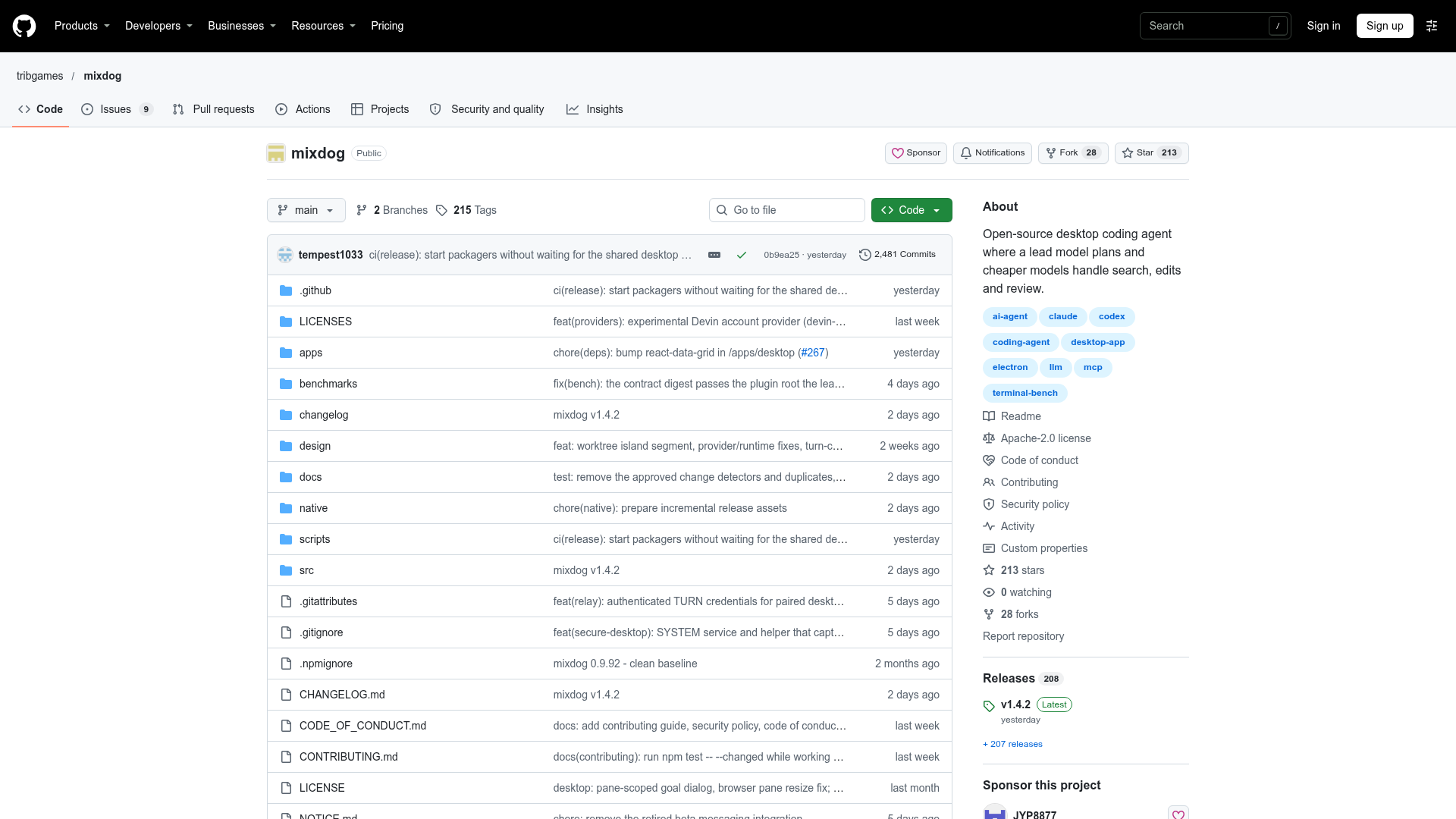This screenshot has width=1456, height=819.
Task: Click the file icon beside CHANGELOG.md
Action: point(286,695)
